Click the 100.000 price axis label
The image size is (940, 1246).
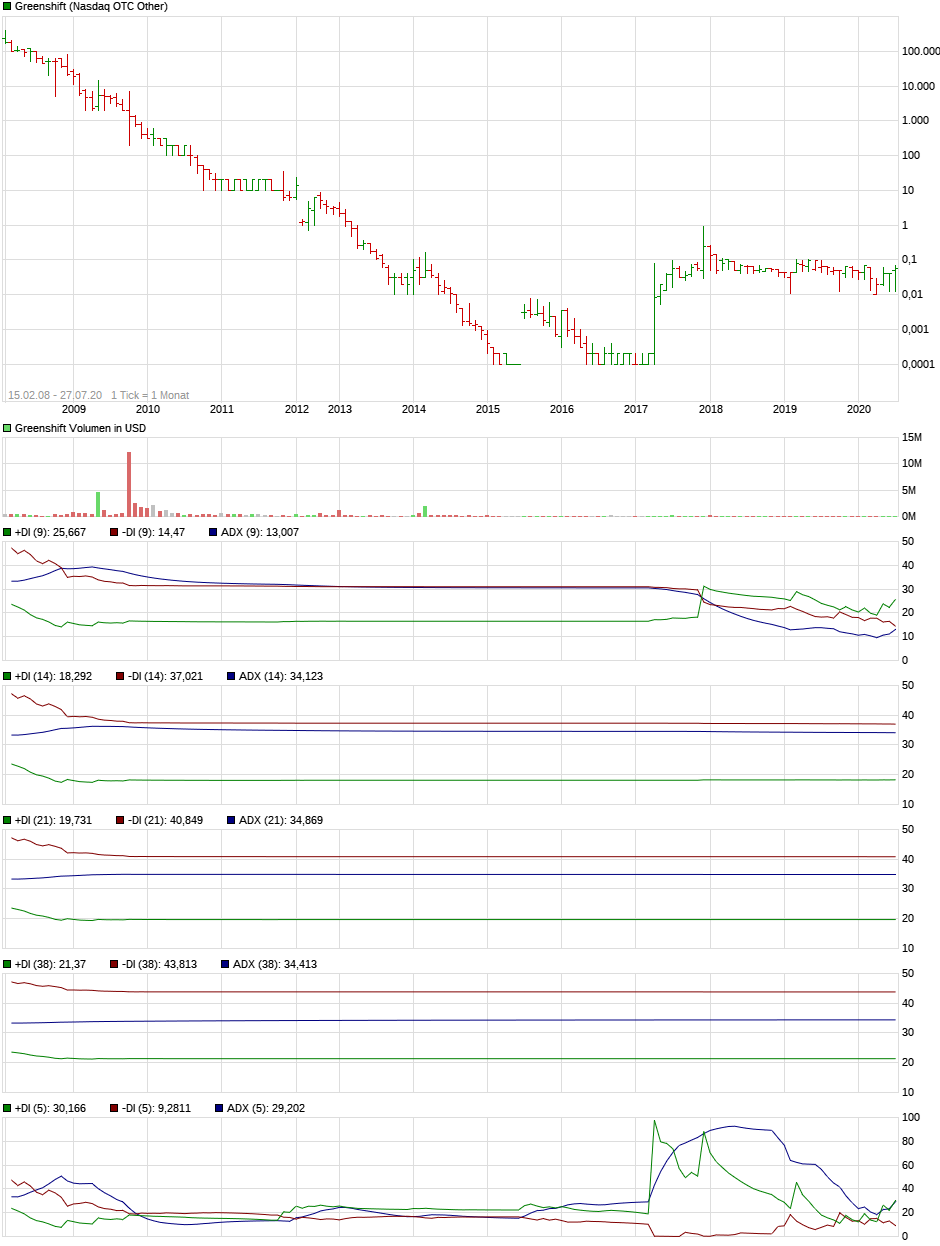coord(920,51)
